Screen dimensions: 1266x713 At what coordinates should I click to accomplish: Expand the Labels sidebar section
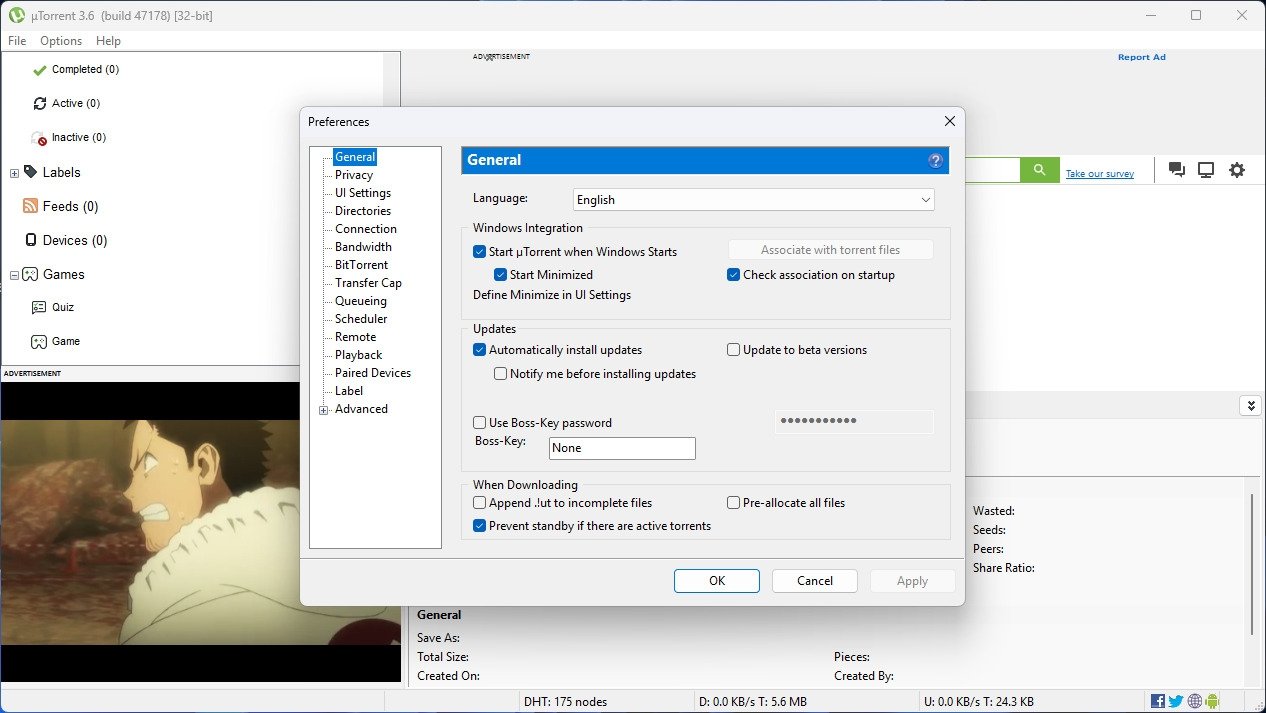coord(14,173)
